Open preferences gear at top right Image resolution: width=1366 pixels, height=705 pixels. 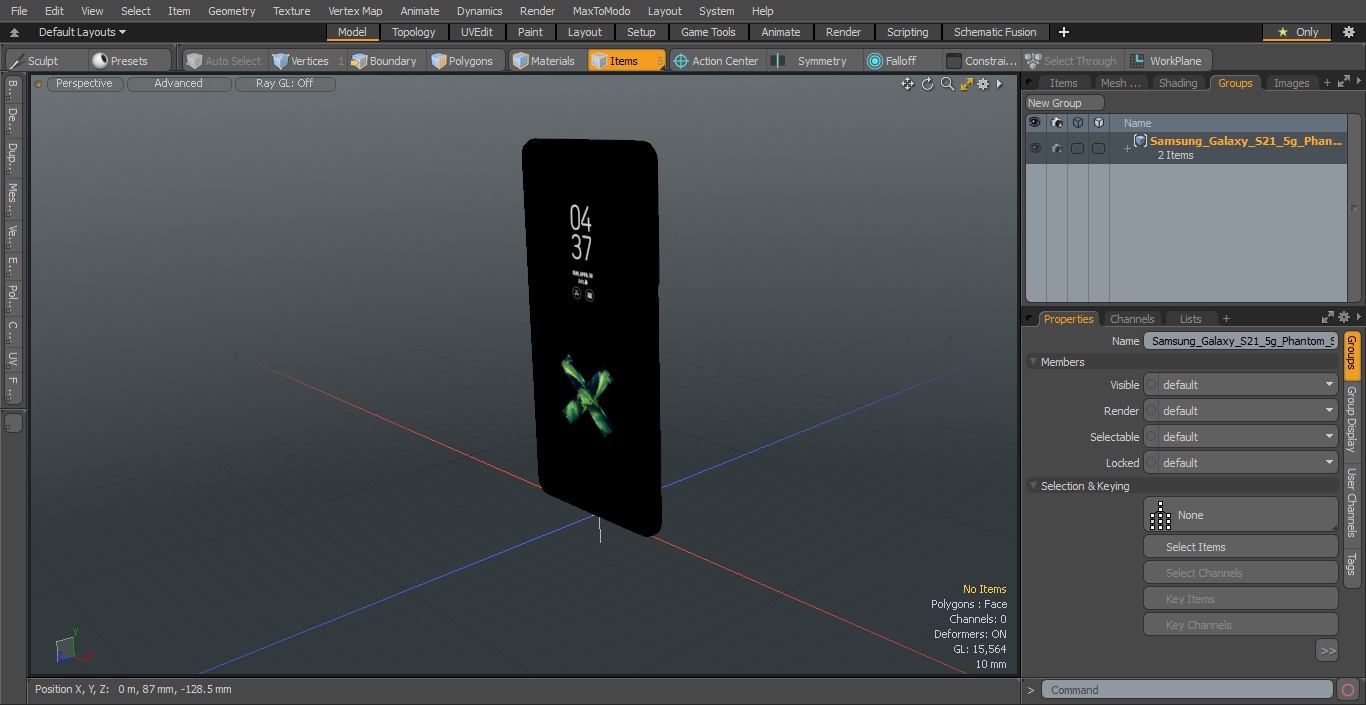(x=1348, y=32)
